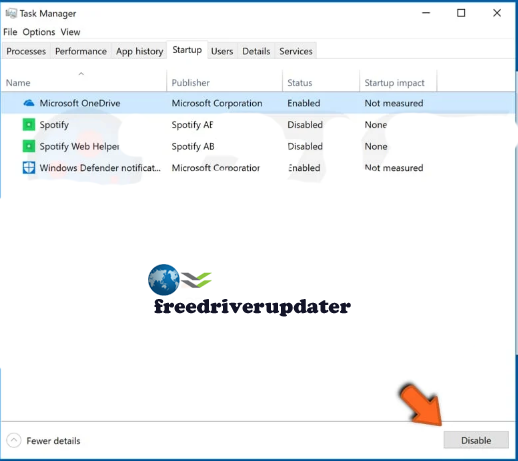This screenshot has width=518, height=461.
Task: Minimize the Task Manager window
Action: [426, 13]
